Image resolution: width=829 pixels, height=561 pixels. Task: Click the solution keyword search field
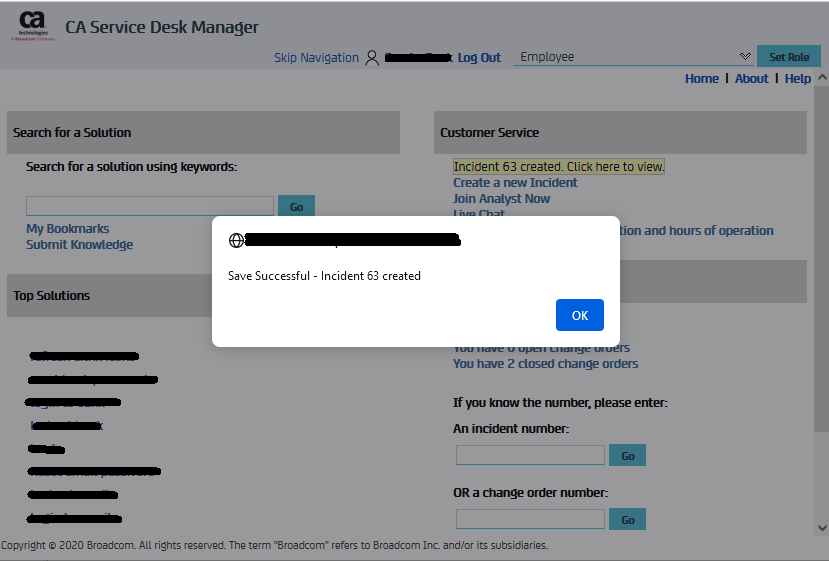coord(150,206)
